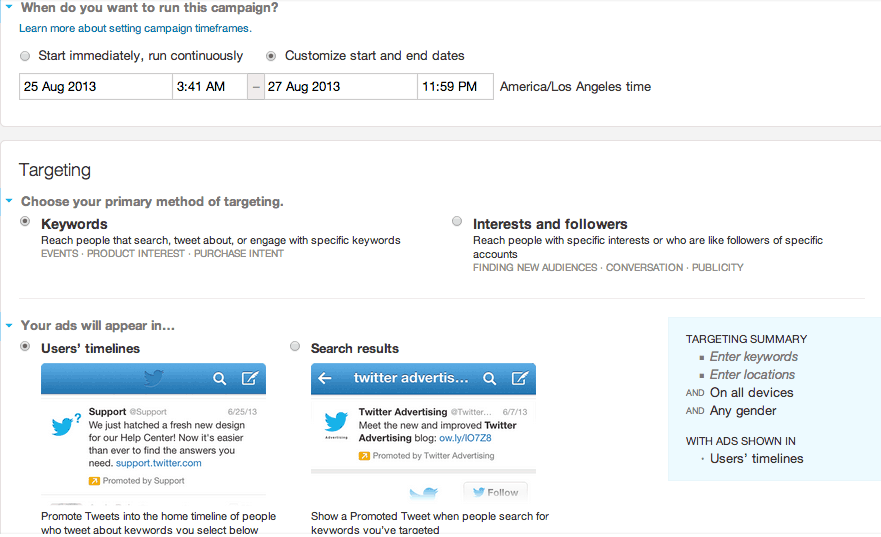This screenshot has height=537, width=881.
Task: Click compose icon in Search results preview header
Action: point(519,379)
